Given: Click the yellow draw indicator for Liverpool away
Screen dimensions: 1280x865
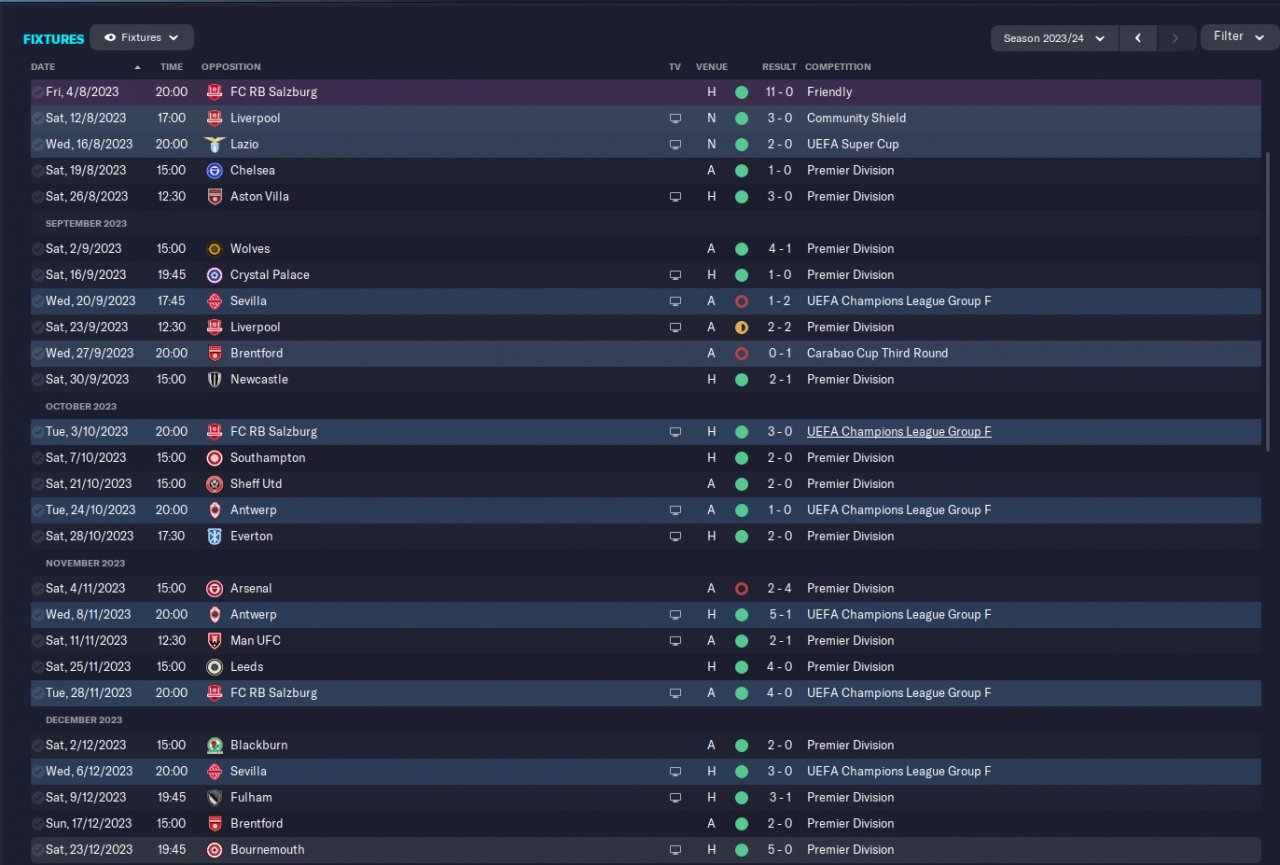Looking at the screenshot, I should tap(741, 327).
